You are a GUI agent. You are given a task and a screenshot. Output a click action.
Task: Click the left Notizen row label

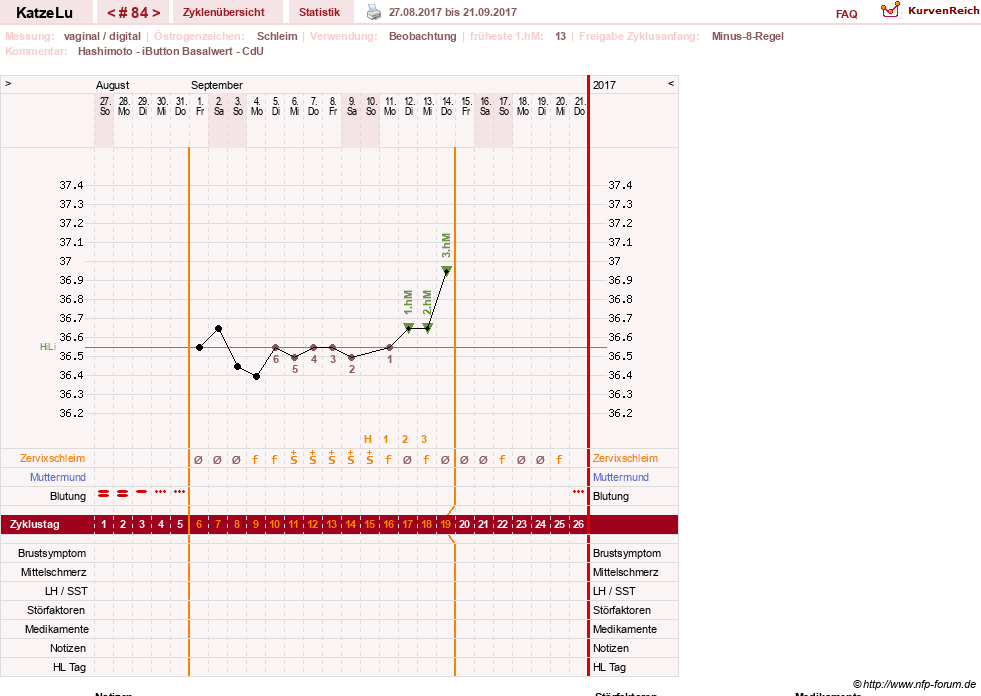coord(68,648)
